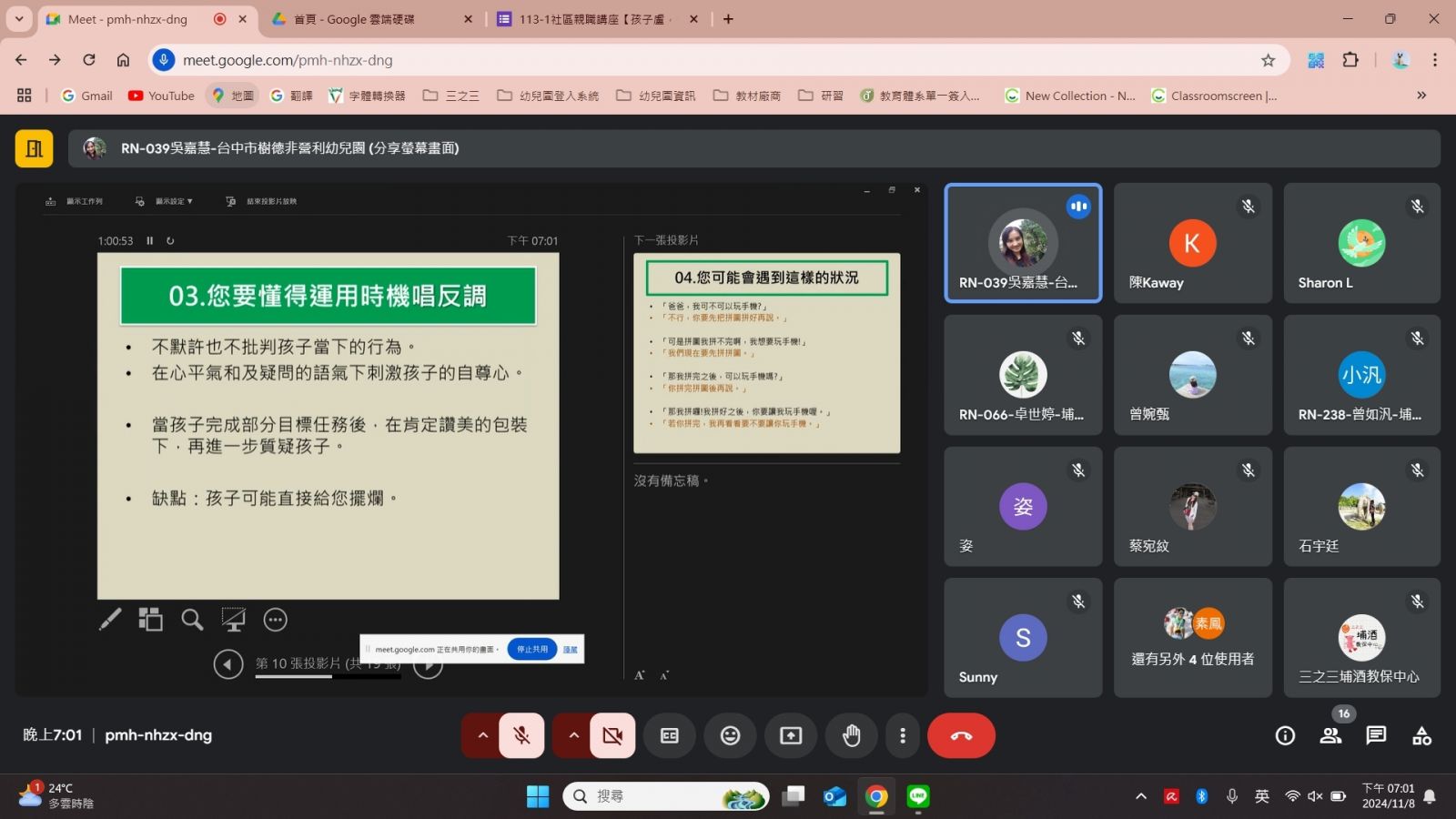This screenshot has height=819, width=1456.
Task: Expand video settings arrow beside camera
Action: (573, 735)
